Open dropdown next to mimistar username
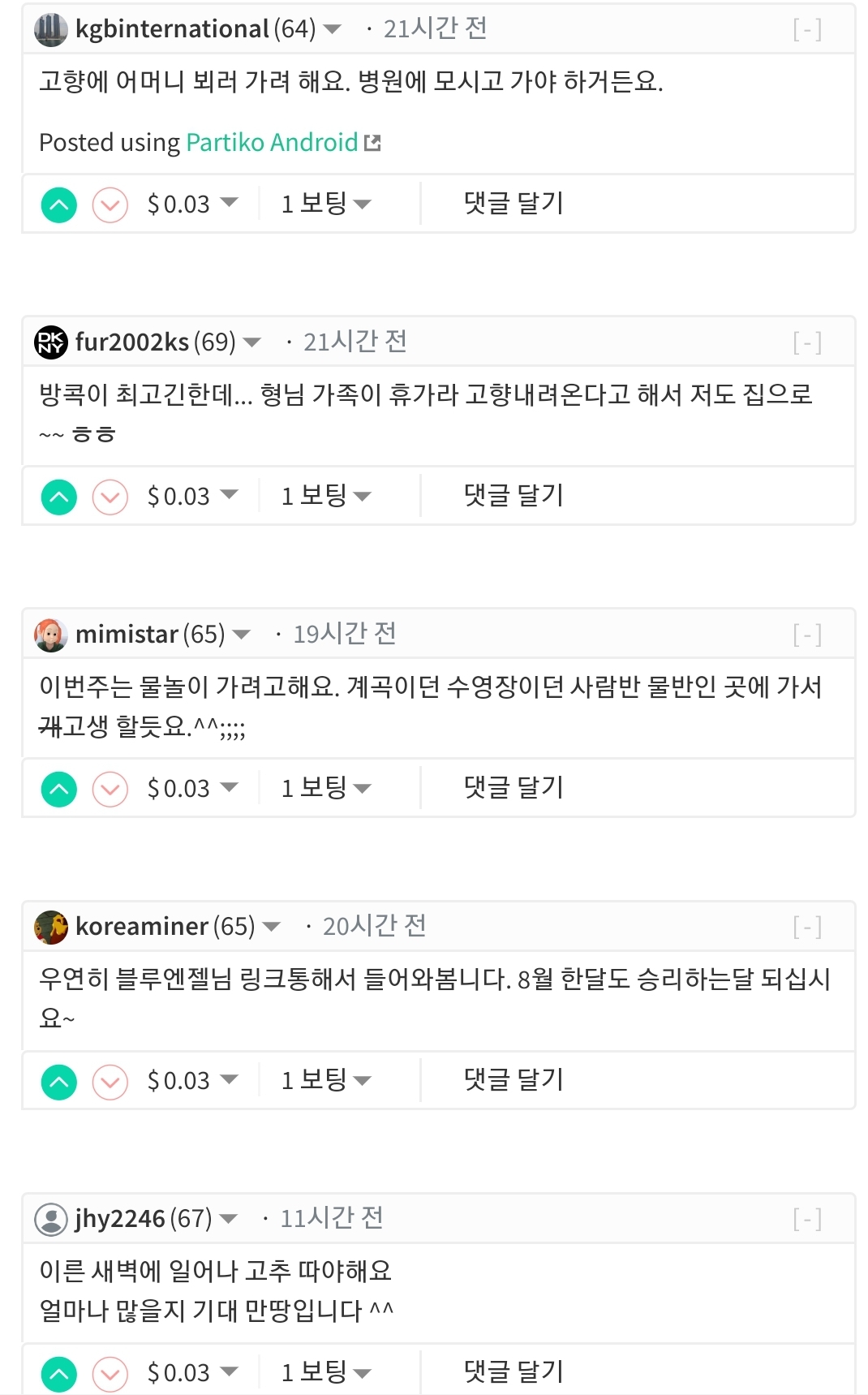 [x=242, y=634]
